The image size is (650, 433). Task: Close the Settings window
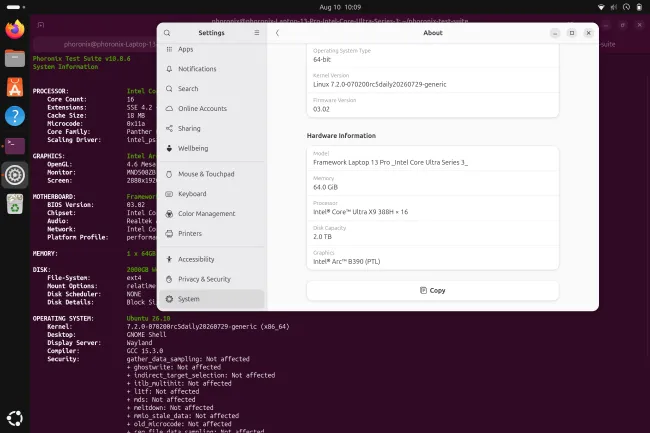[588, 33]
